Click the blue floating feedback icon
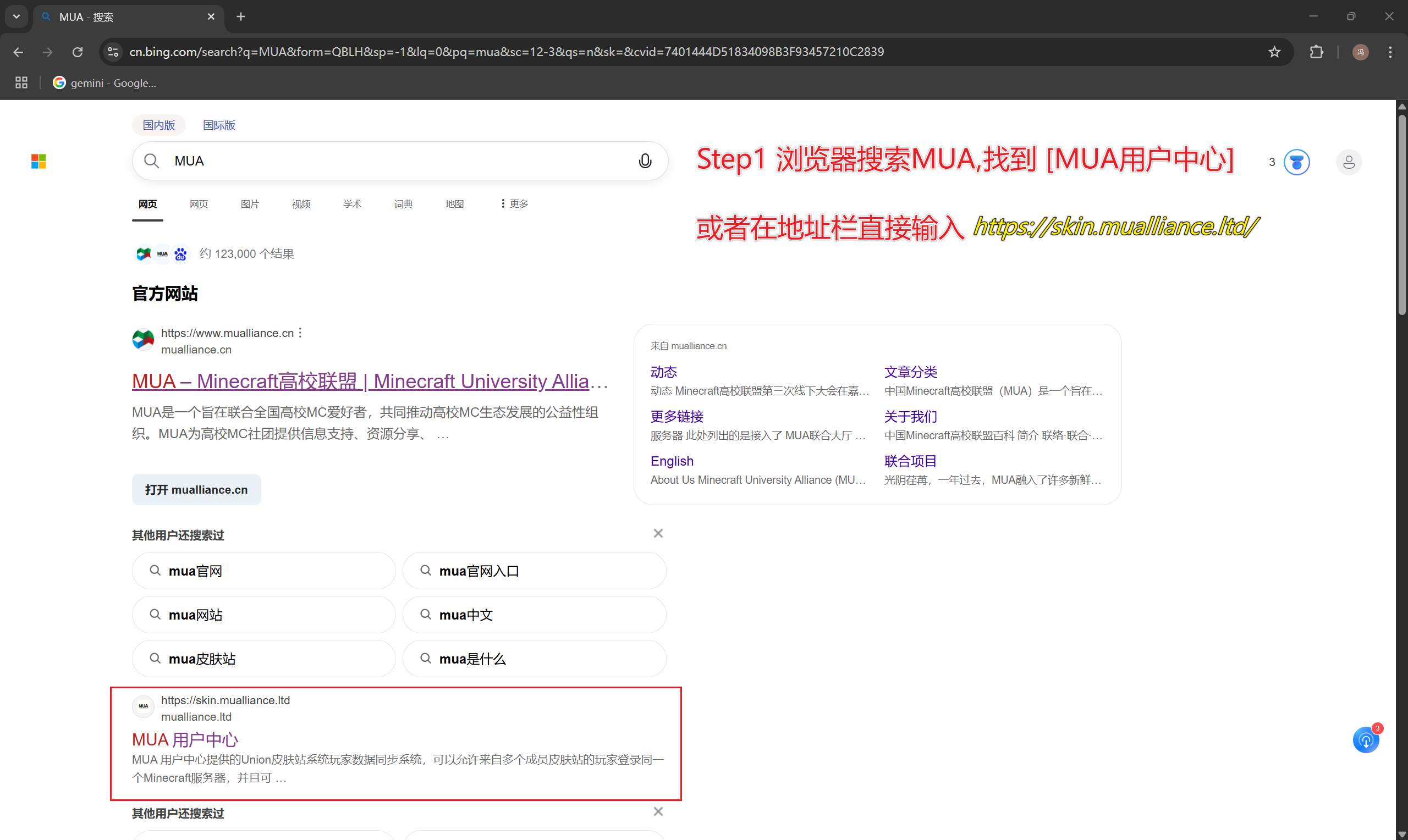The image size is (1408, 840). [x=1366, y=740]
